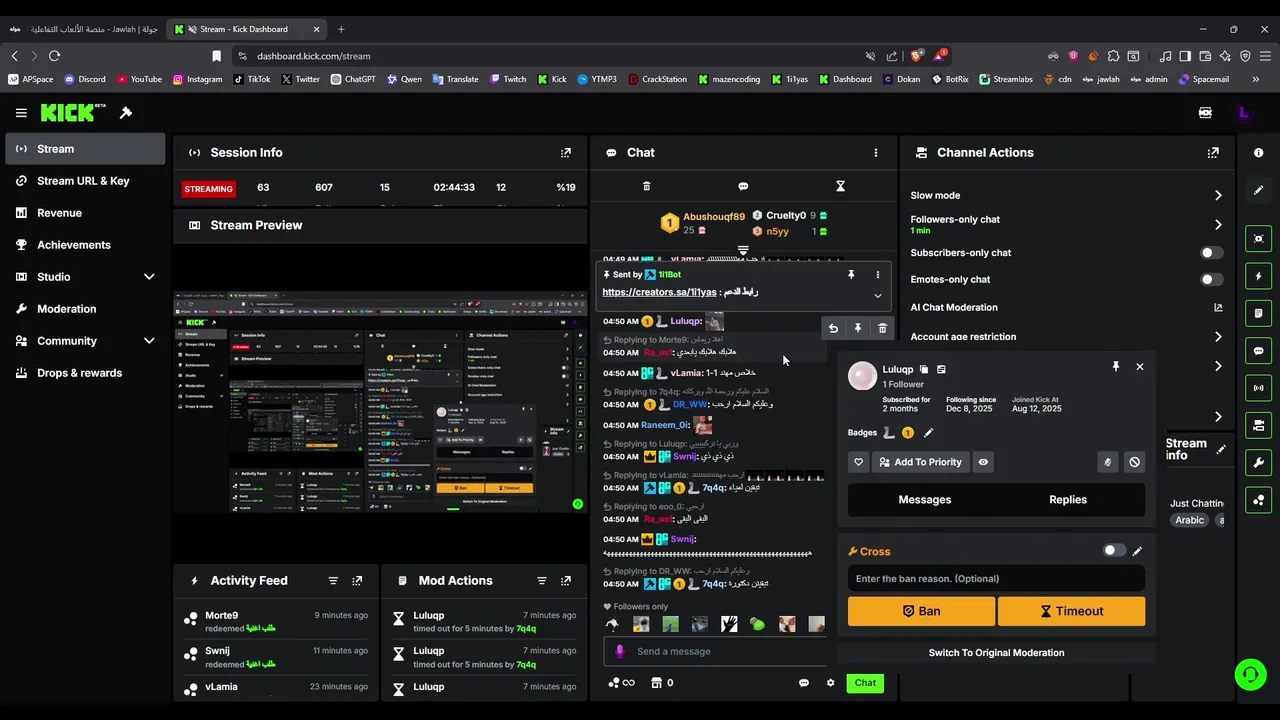
Task: Click the green Chat button
Action: tap(865, 683)
